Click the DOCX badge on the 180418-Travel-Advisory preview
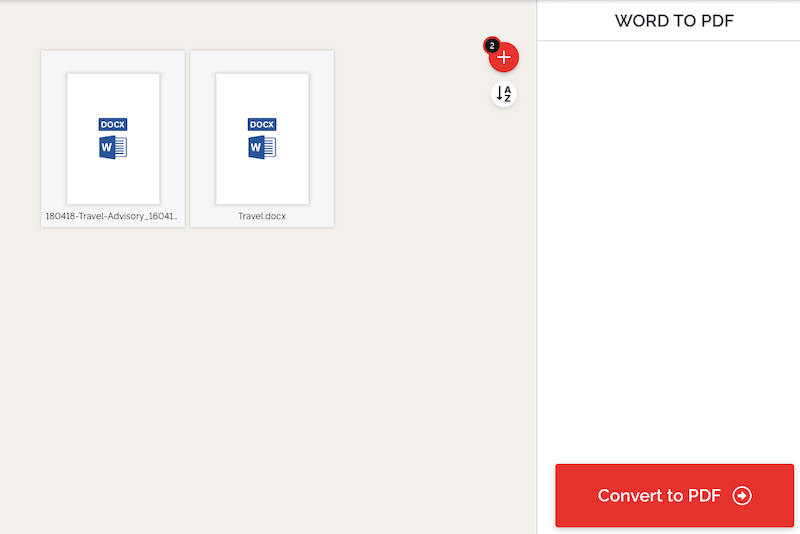This screenshot has height=534, width=800. click(x=113, y=125)
